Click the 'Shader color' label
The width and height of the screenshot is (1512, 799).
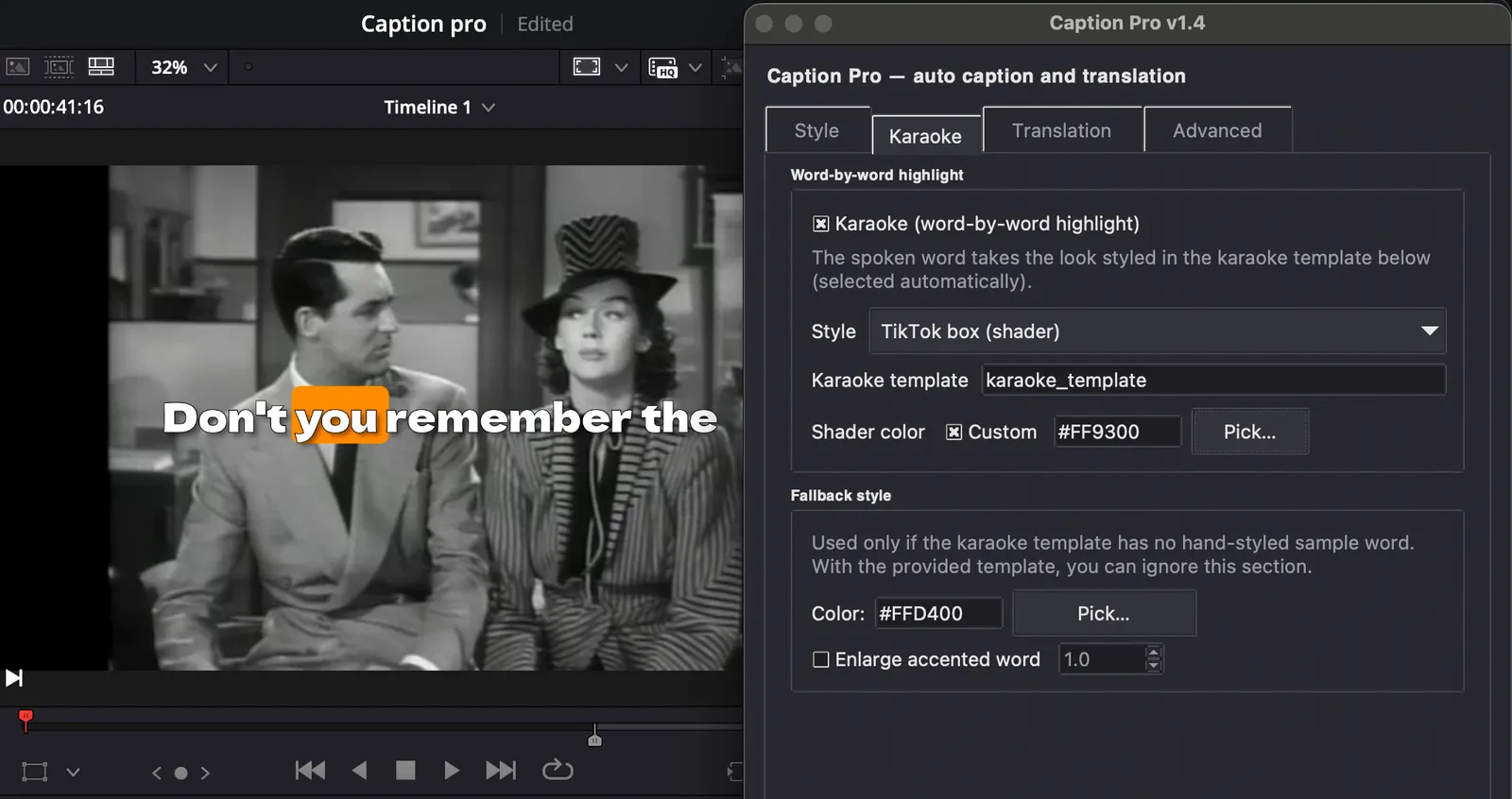coord(868,432)
